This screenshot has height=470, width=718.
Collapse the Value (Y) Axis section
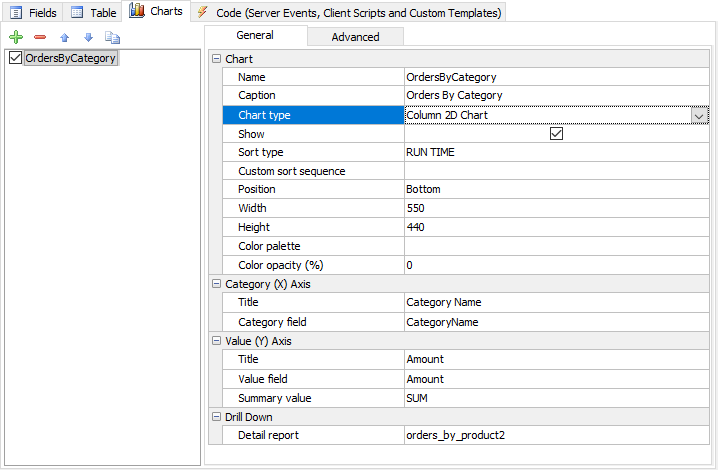(216, 342)
